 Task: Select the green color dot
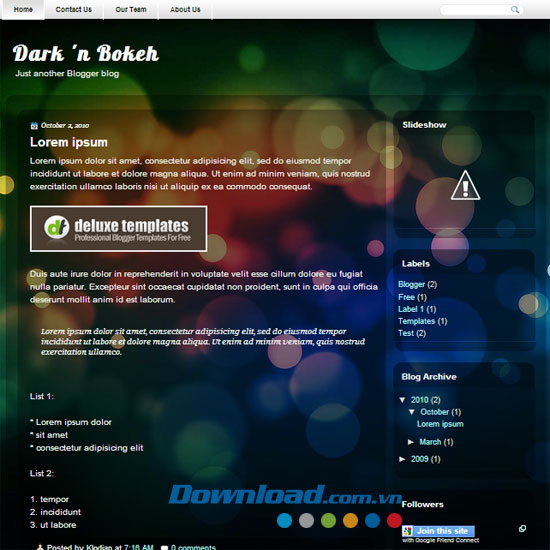(x=328, y=520)
